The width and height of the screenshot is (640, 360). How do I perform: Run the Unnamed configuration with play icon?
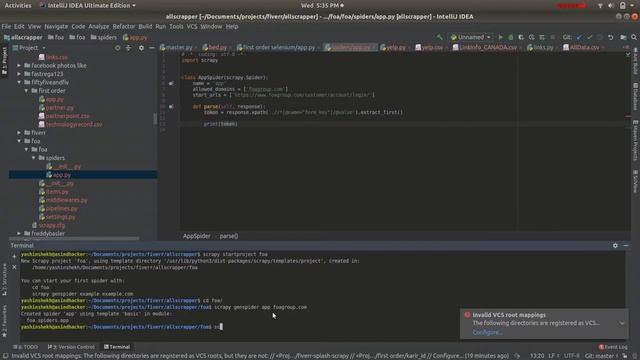click(500, 37)
